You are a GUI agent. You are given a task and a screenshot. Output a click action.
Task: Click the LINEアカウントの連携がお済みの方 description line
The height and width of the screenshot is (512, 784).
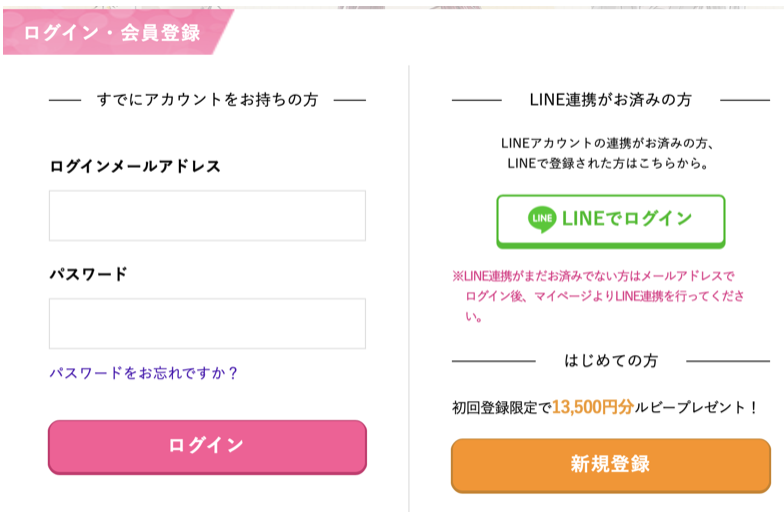point(608,143)
